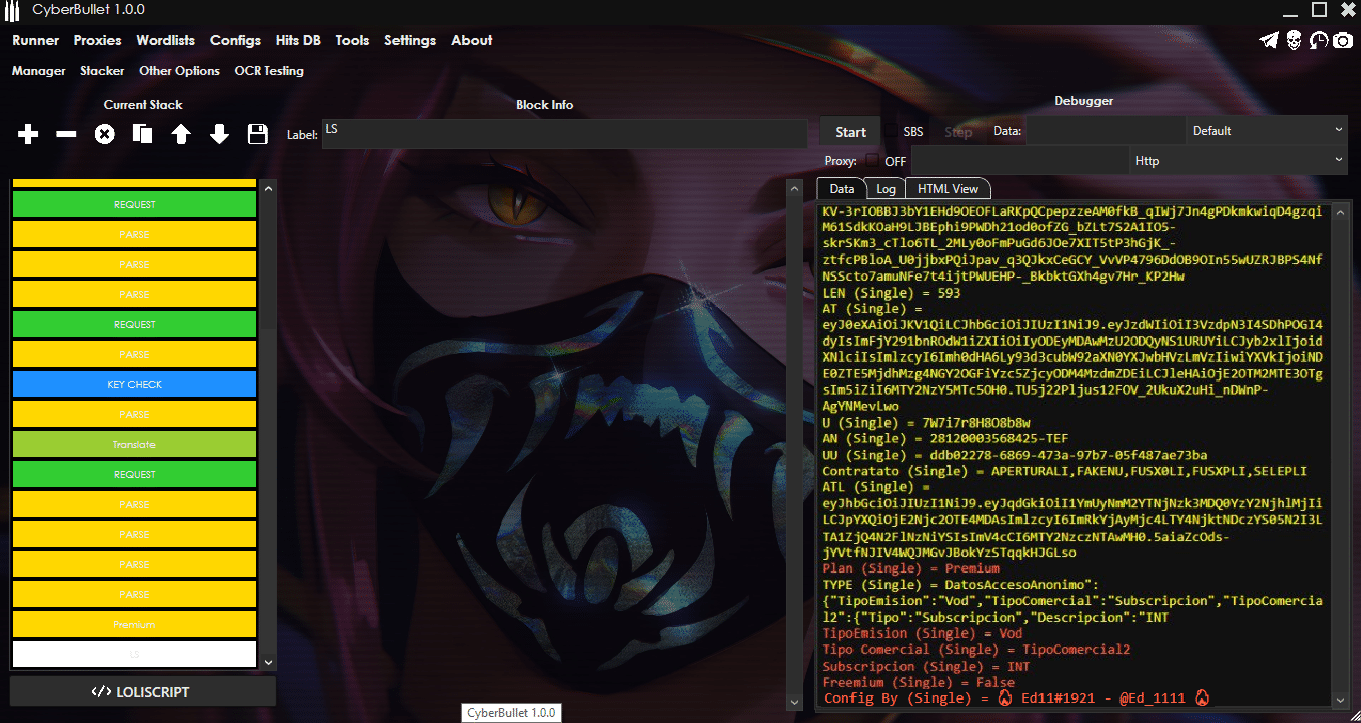Click the Step button
This screenshot has width=1361, height=723.
pyautogui.click(x=958, y=132)
